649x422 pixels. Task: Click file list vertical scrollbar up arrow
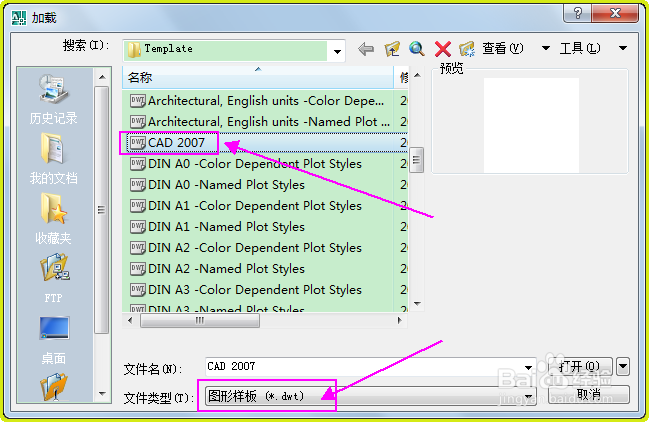tap(417, 76)
